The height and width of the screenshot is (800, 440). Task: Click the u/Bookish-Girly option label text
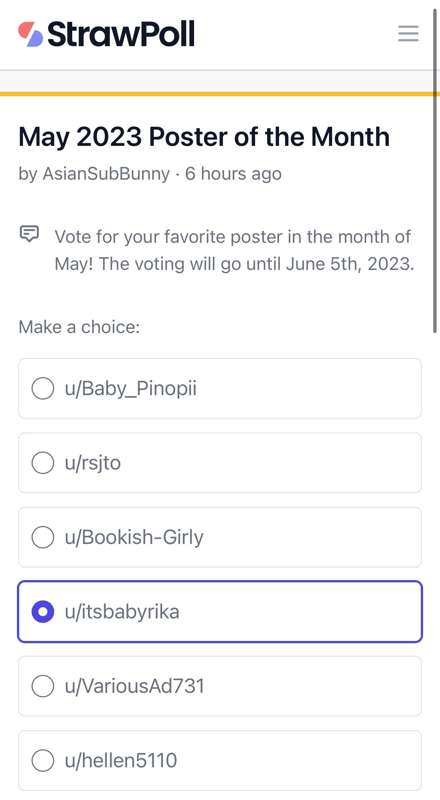(x=134, y=537)
